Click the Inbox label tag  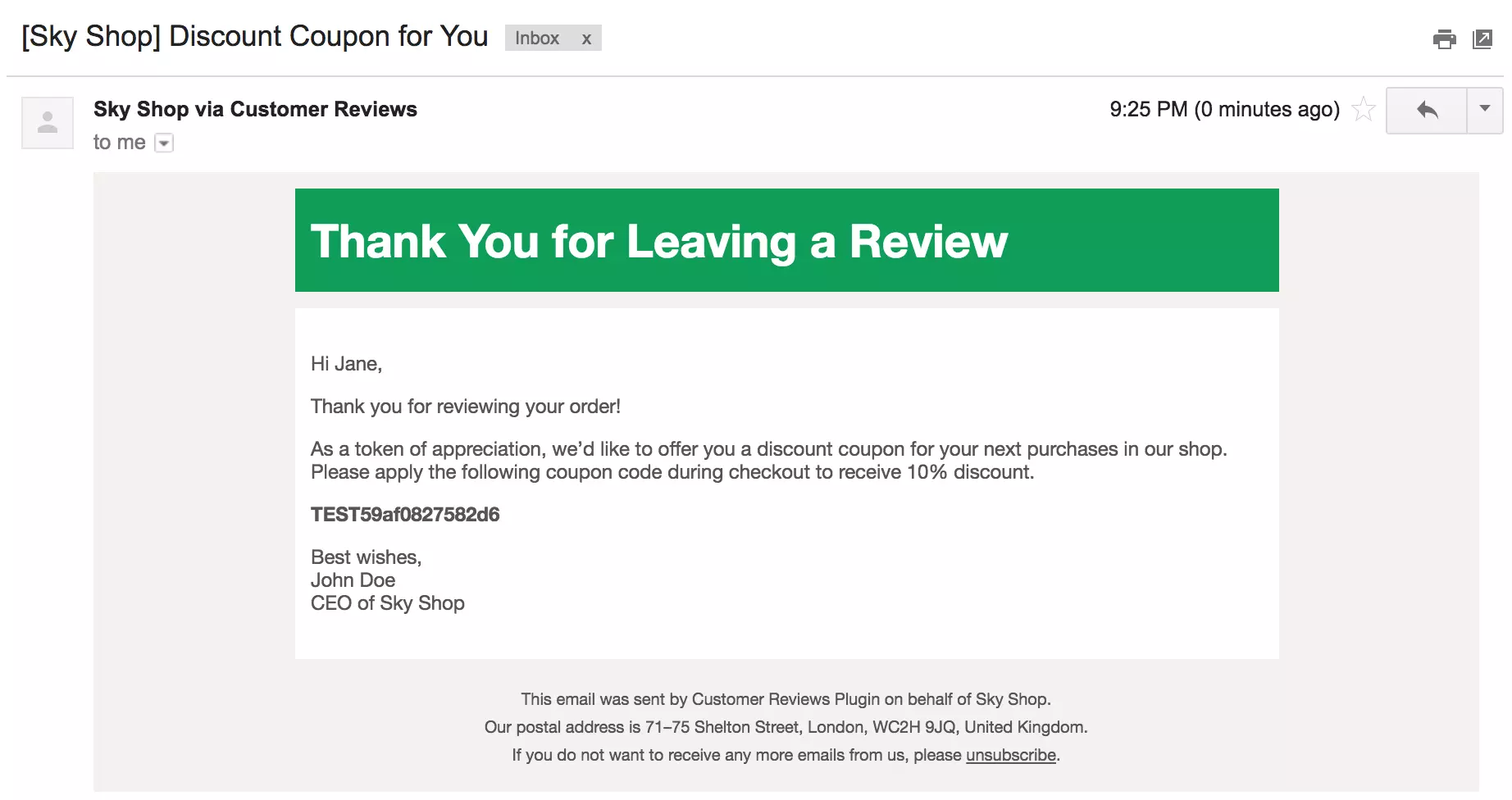click(x=537, y=38)
